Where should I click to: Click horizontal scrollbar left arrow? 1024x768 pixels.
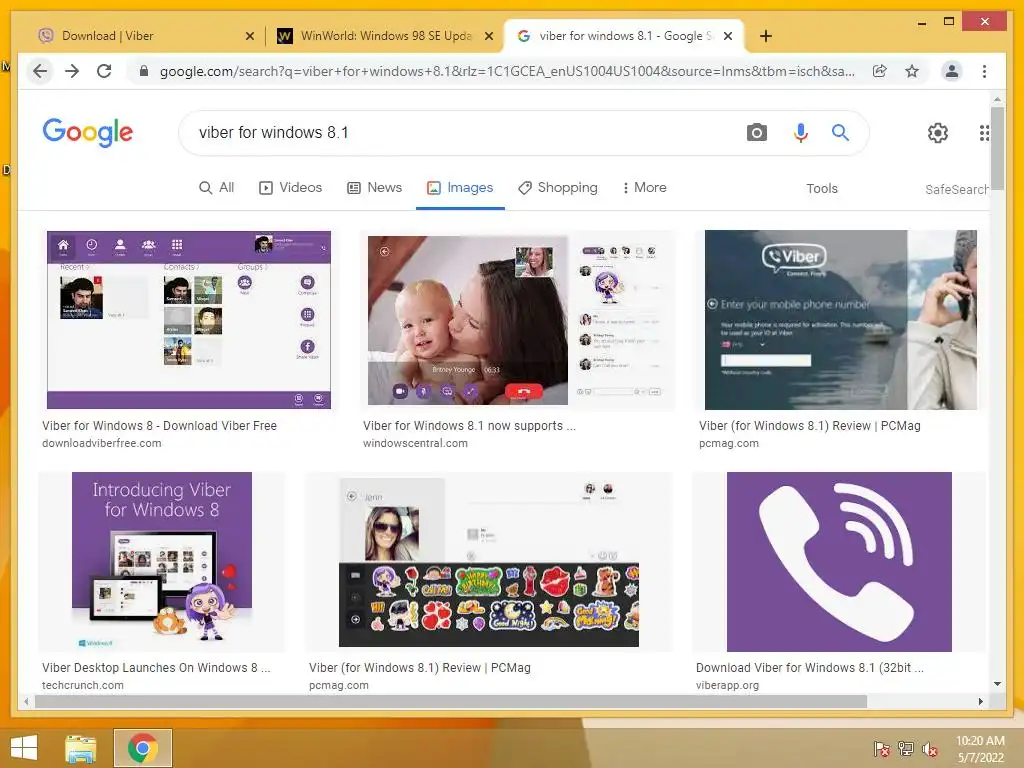pos(26,701)
